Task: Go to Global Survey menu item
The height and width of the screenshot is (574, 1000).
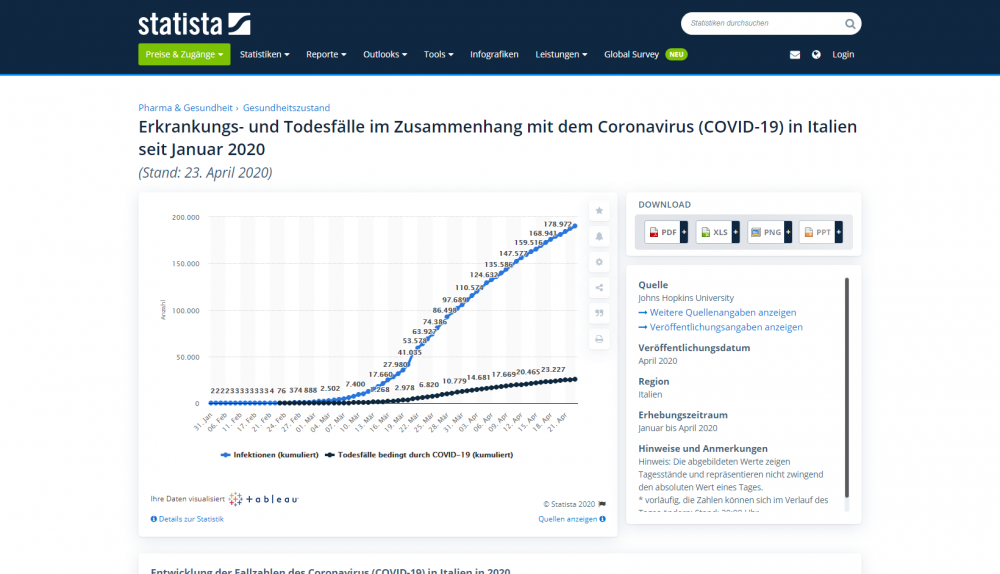Action: (x=631, y=55)
